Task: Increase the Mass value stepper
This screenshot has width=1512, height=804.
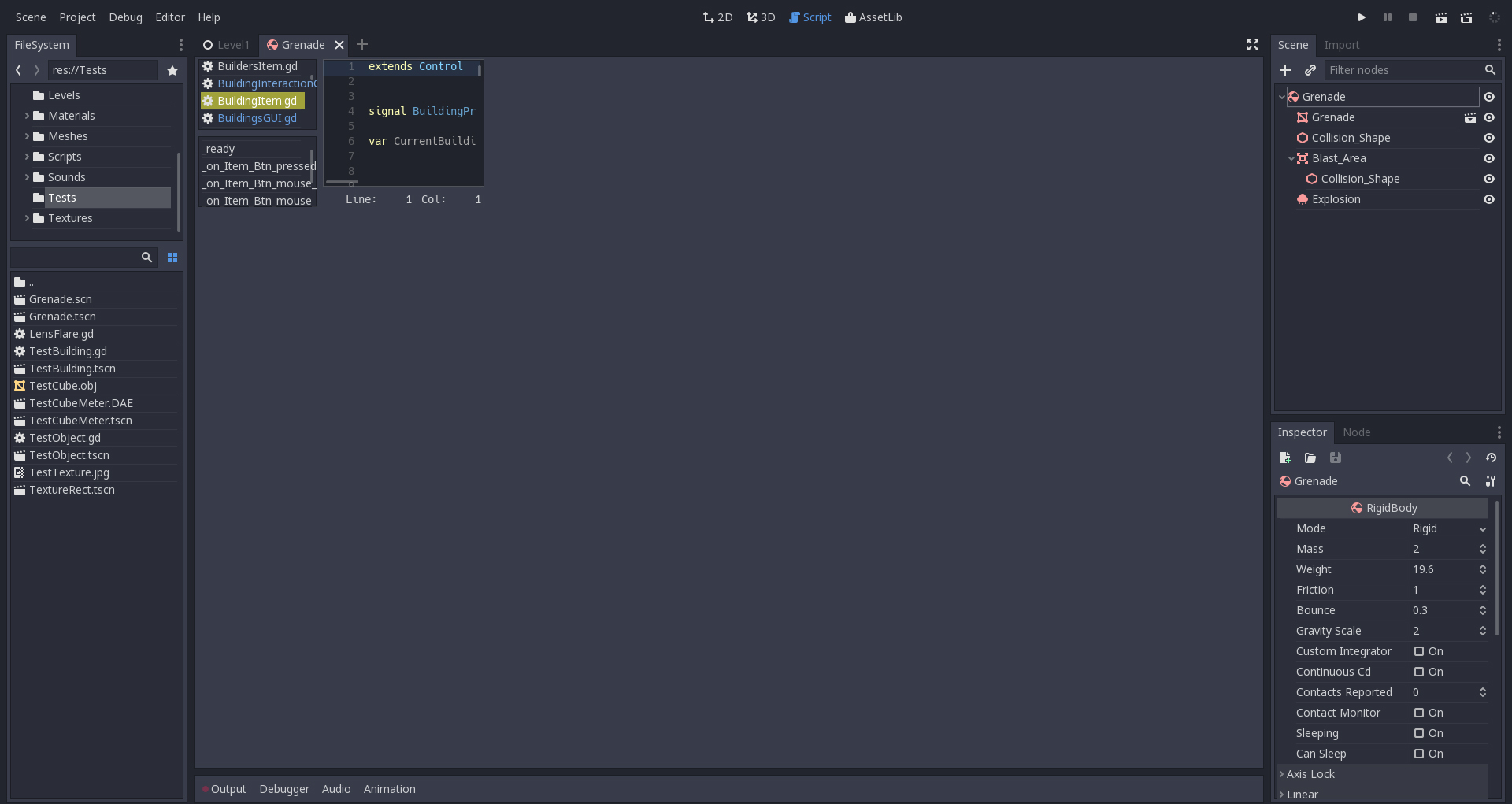Action: click(x=1482, y=546)
